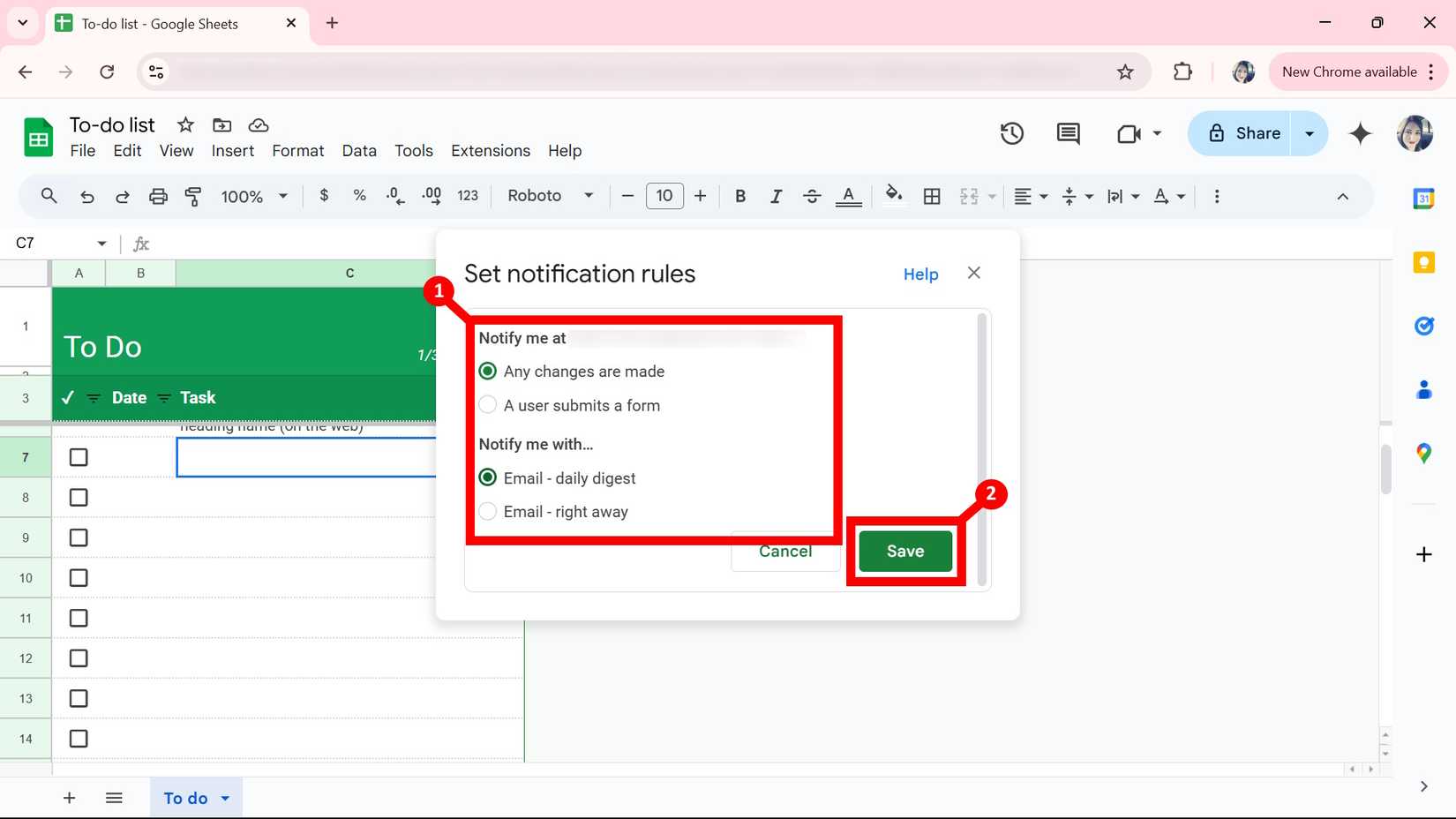Open version history clock icon
The image size is (1456, 819).
tap(1011, 133)
